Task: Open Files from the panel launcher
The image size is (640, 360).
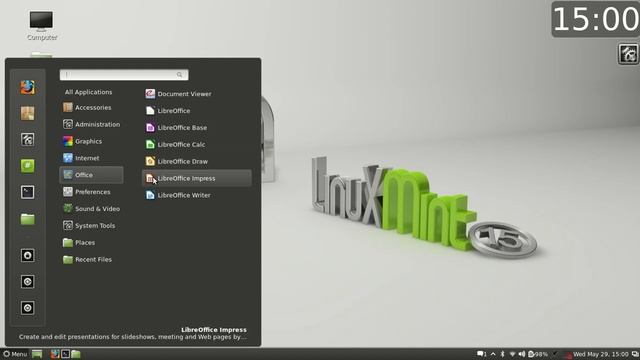Action: point(76,354)
